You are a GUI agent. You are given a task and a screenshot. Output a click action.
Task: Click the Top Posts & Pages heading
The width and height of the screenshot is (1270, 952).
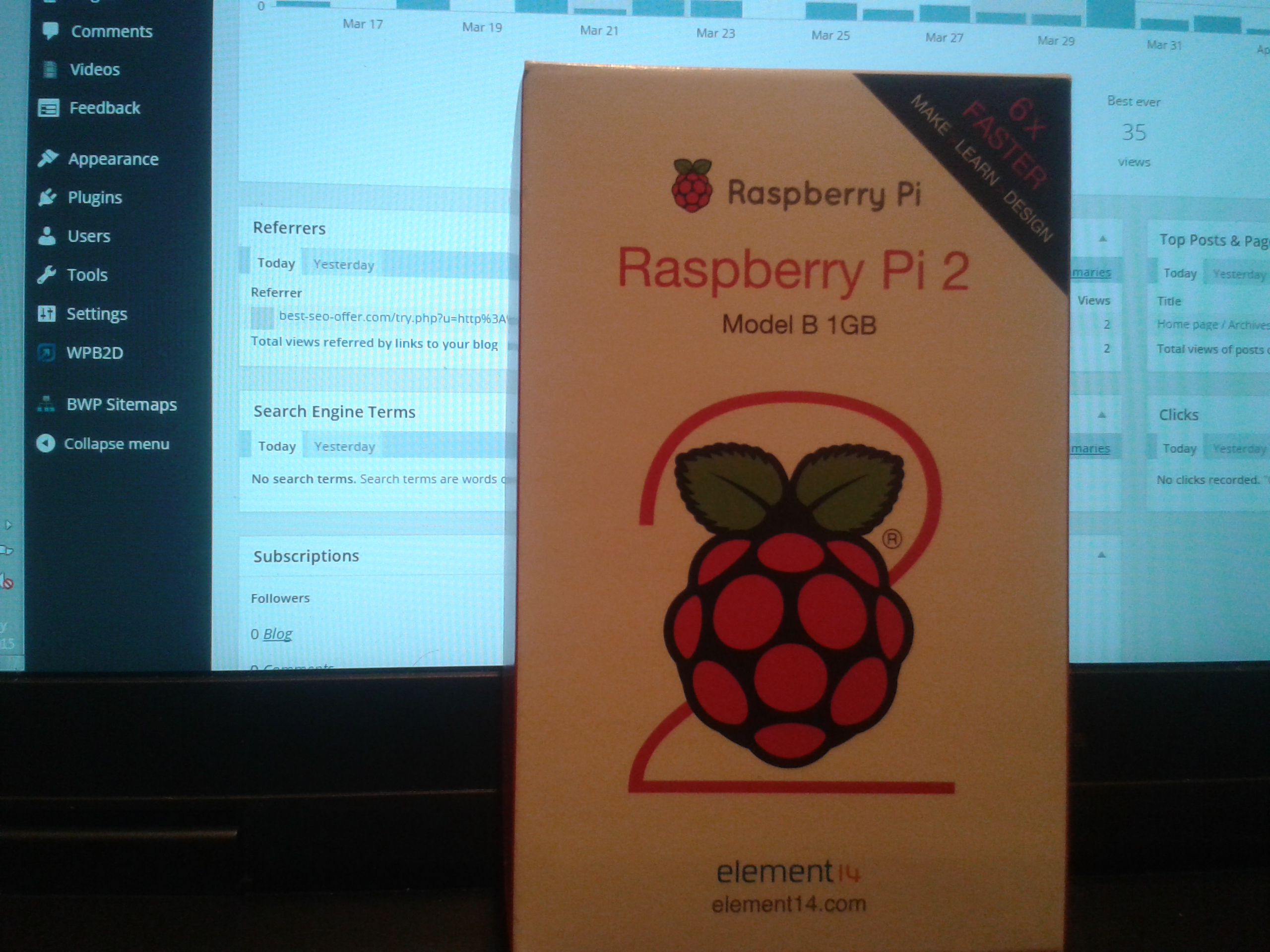(x=1214, y=240)
